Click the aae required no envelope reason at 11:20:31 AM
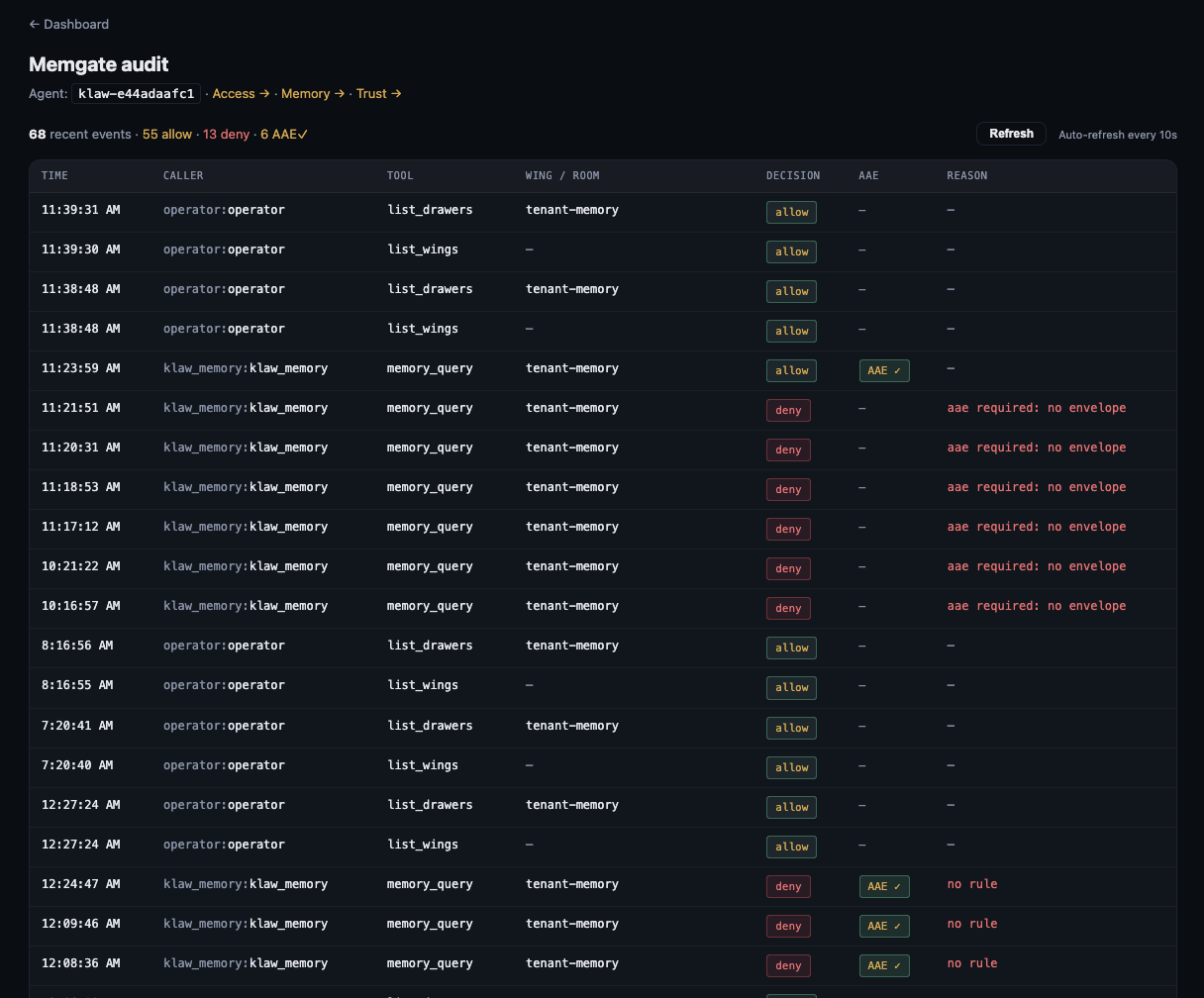 (x=1037, y=448)
